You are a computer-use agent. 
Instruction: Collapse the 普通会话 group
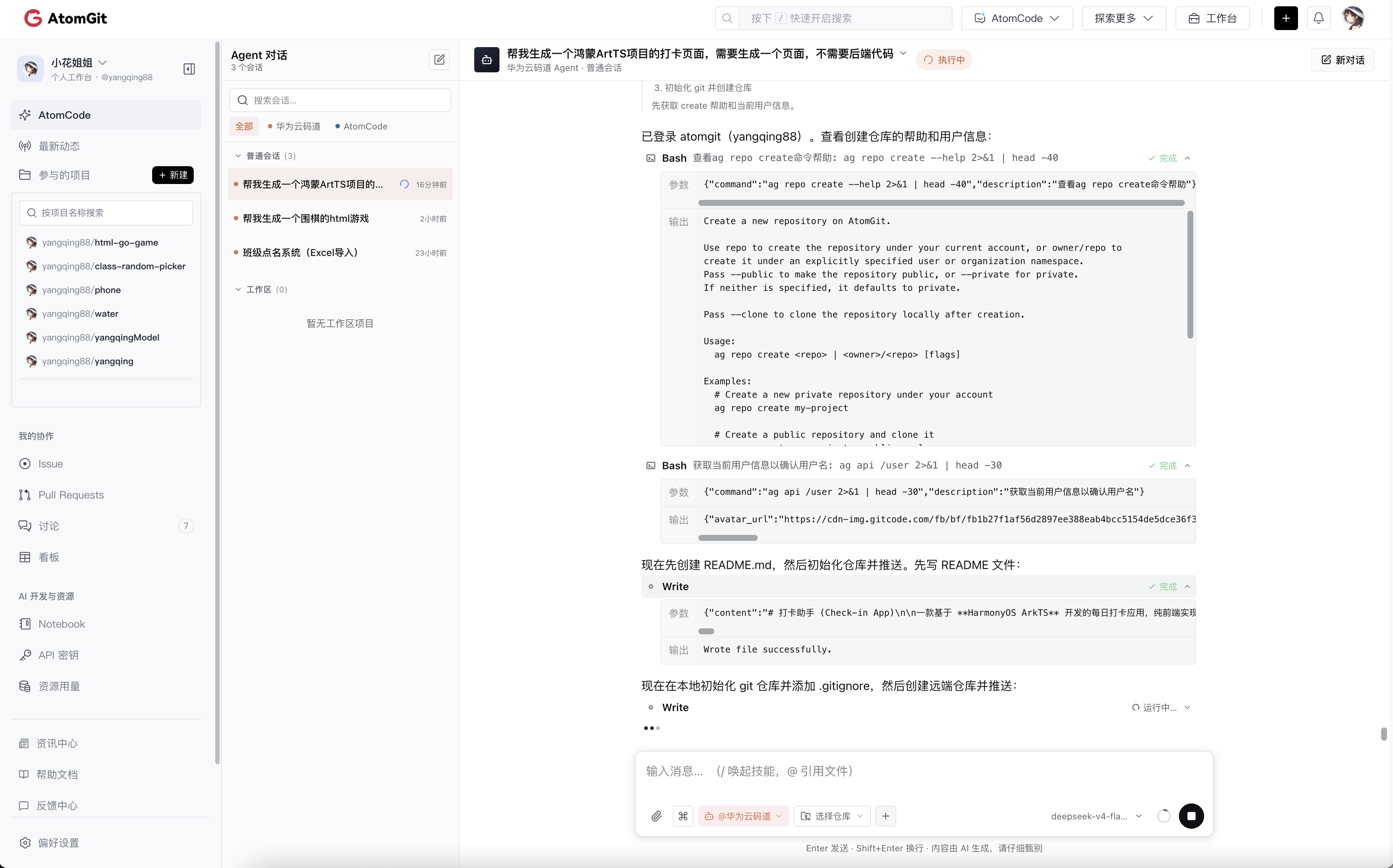click(x=238, y=156)
